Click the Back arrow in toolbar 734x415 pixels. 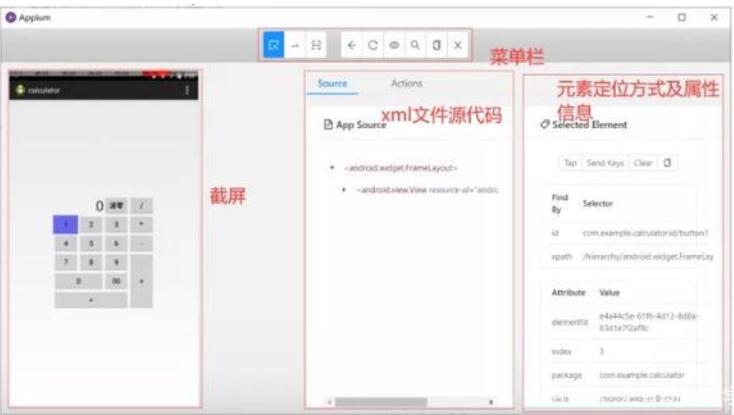(x=352, y=45)
